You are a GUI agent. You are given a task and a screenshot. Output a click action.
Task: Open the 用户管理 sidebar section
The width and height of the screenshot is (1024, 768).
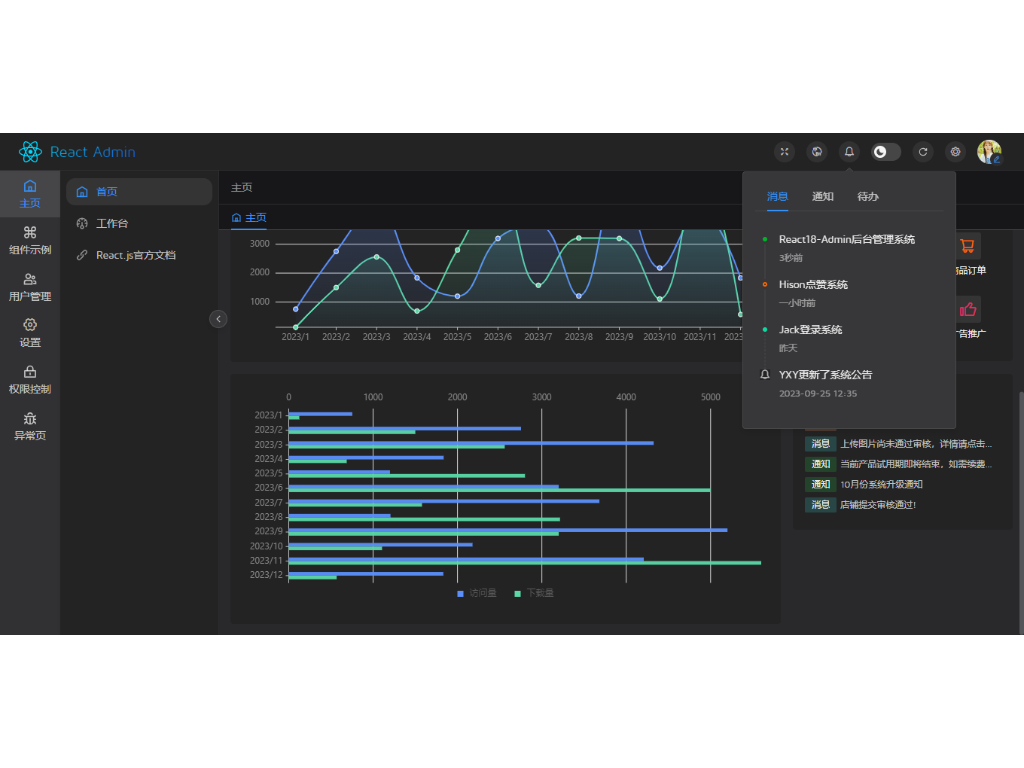click(30, 287)
